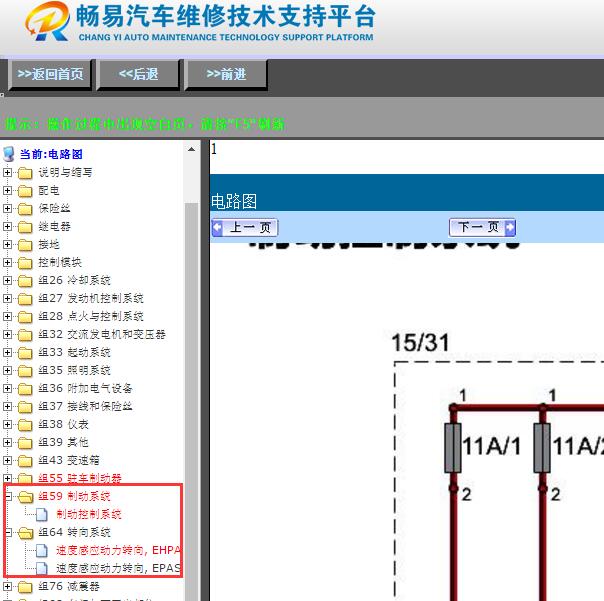Click the folder icon for 接地
604x601 pixels.
25,245
